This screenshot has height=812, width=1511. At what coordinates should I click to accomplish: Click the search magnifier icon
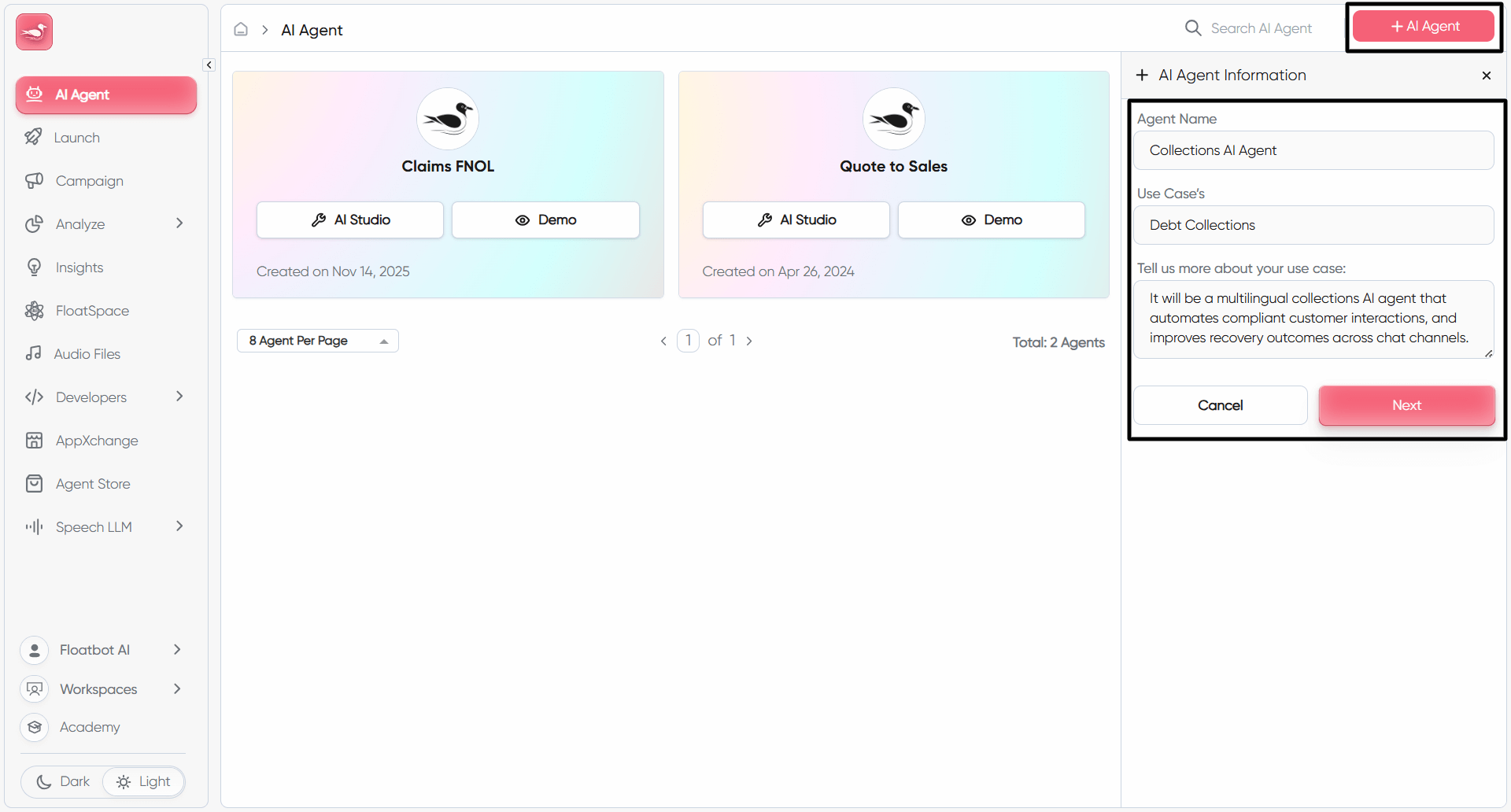pyautogui.click(x=1193, y=28)
